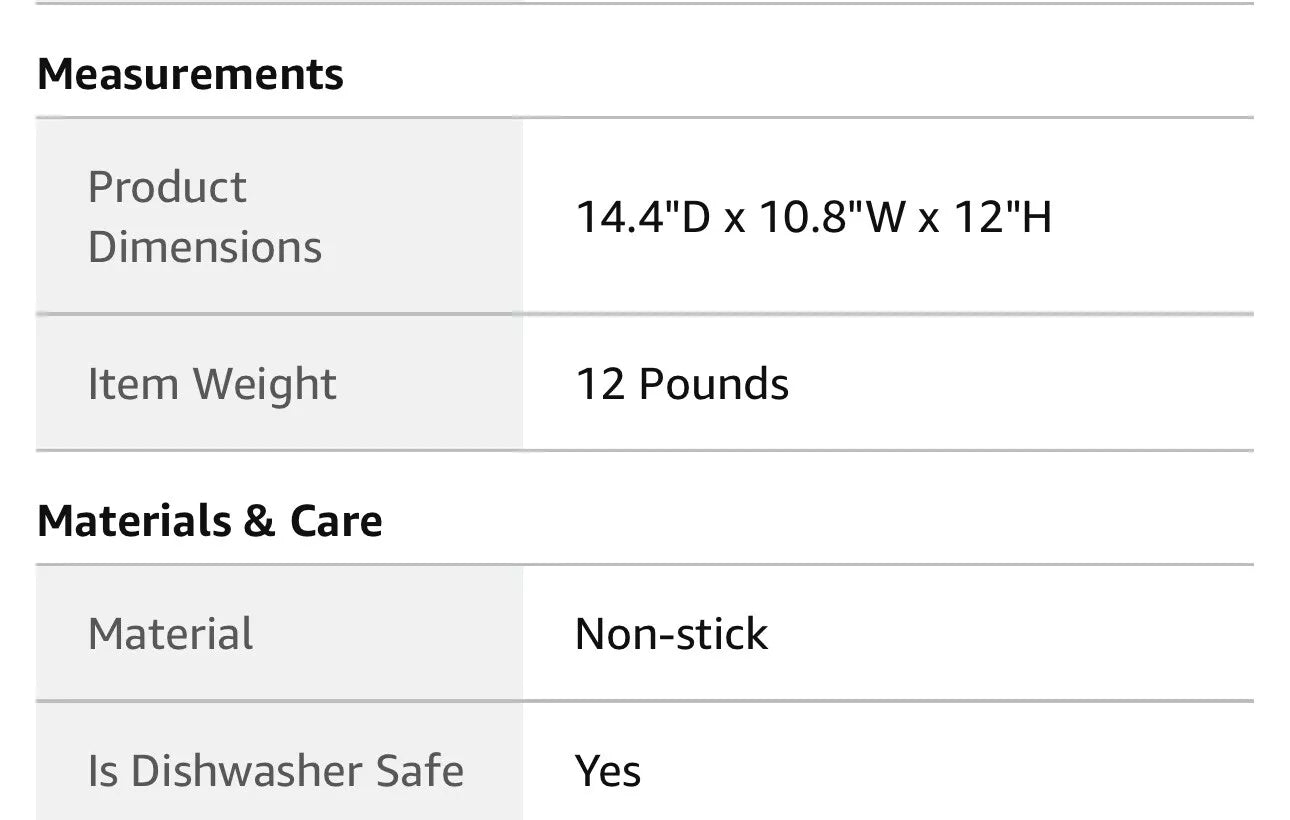Viewport: 1290px width, 820px height.
Task: Select the Material row label
Action: [x=171, y=634]
